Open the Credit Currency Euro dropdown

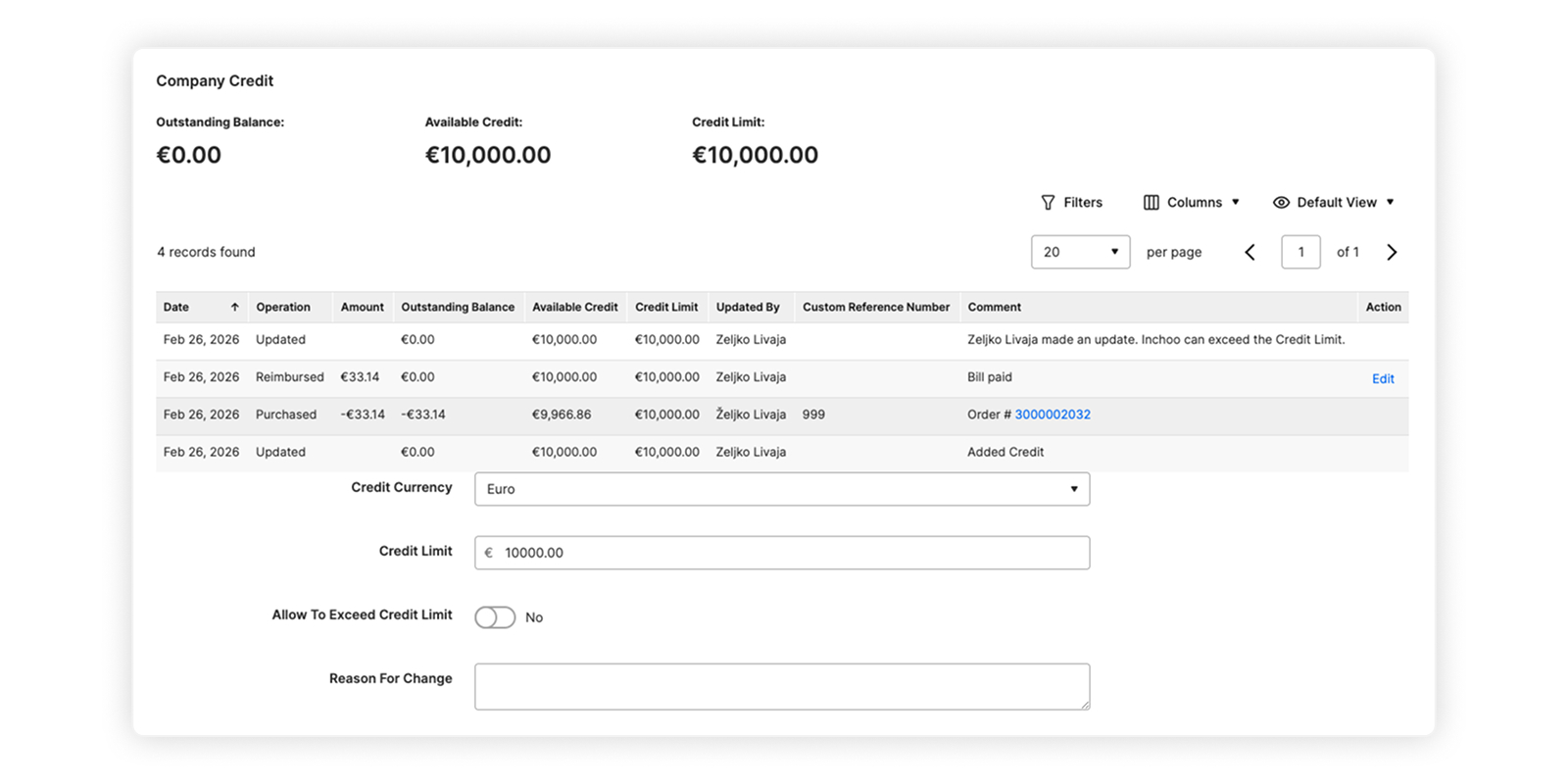coord(781,489)
